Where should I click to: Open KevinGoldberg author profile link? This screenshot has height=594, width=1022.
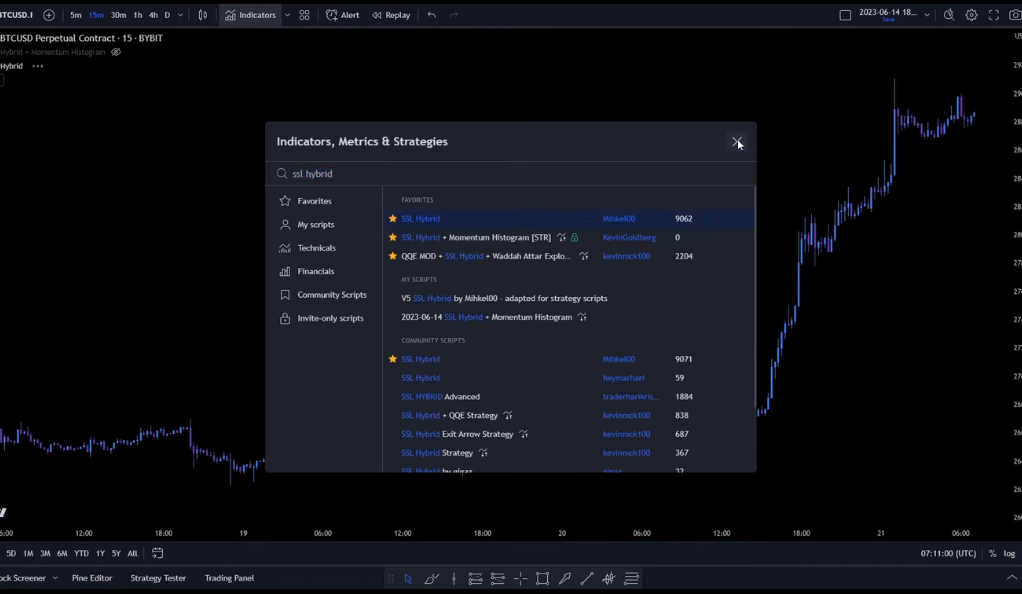(629, 237)
